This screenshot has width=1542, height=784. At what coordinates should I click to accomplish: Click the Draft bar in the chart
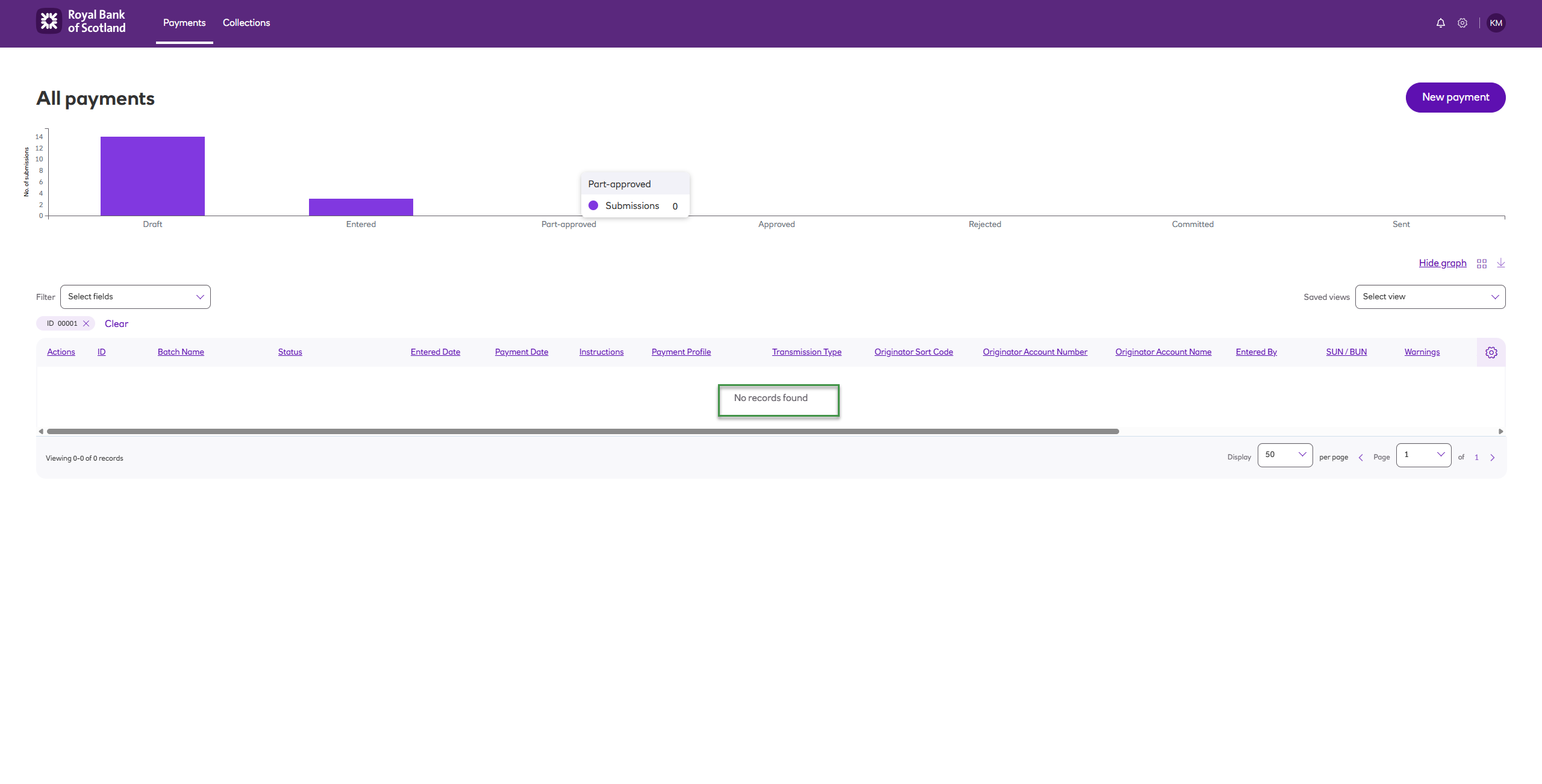[152, 176]
